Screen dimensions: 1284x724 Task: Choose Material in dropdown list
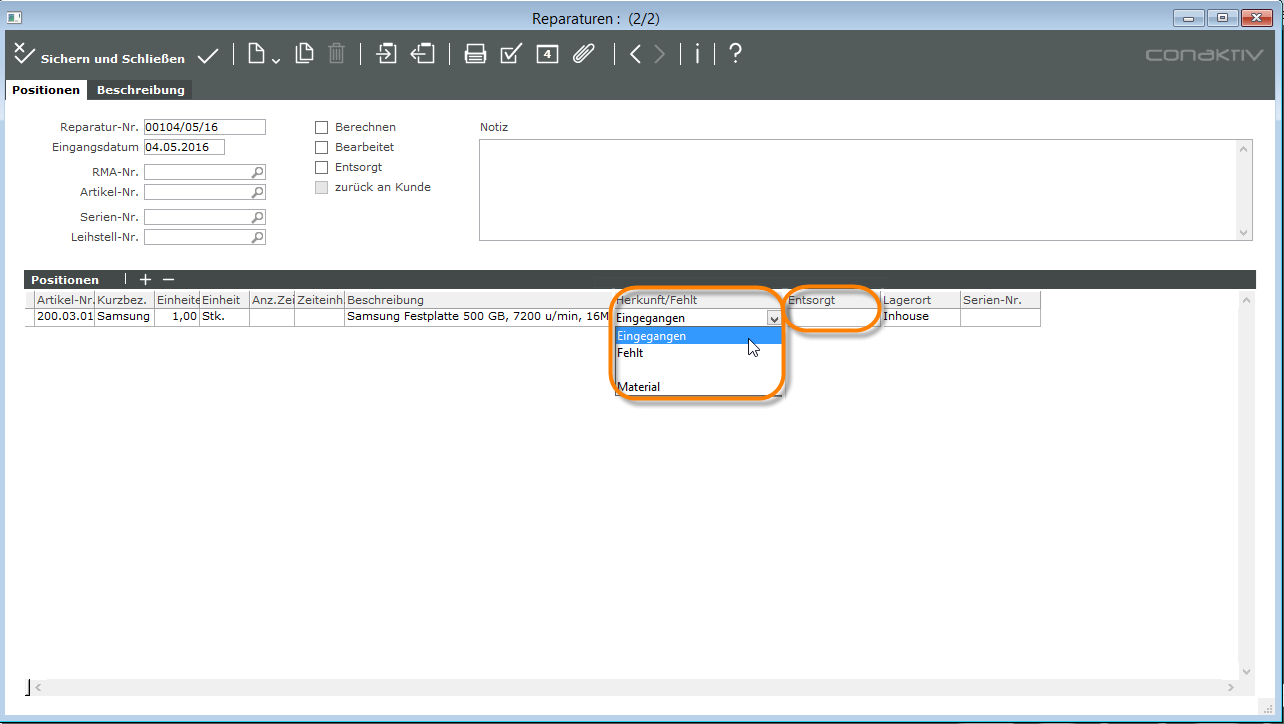[x=638, y=387]
